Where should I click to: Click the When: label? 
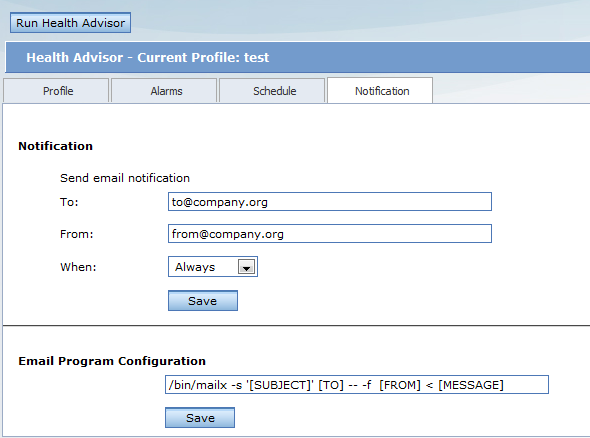tap(78, 267)
